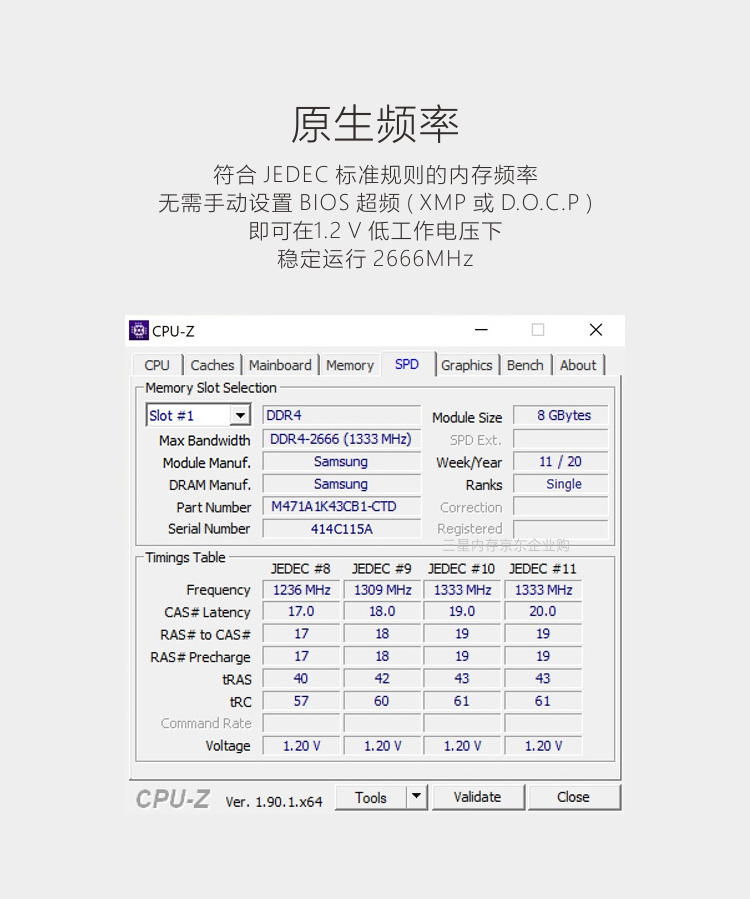Click the Part Number field M471A1K43CB1-CTD
750x899 pixels.
click(x=341, y=507)
